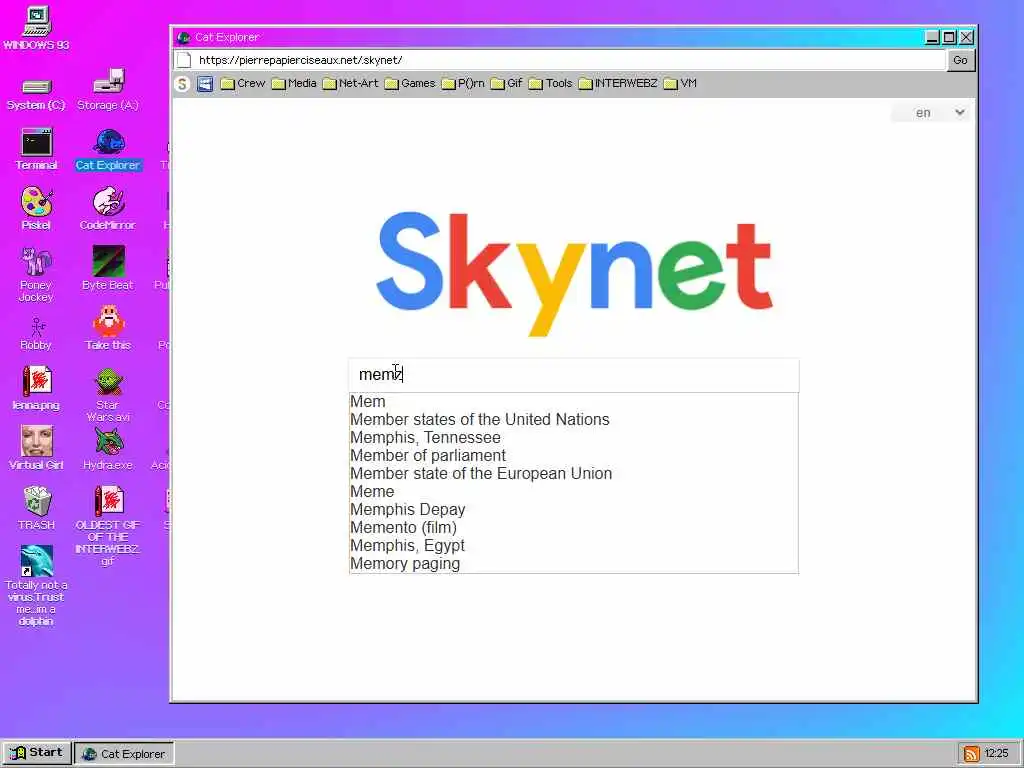Launch the Byte Beat icon
This screenshot has height=768, width=1024.
[108, 268]
